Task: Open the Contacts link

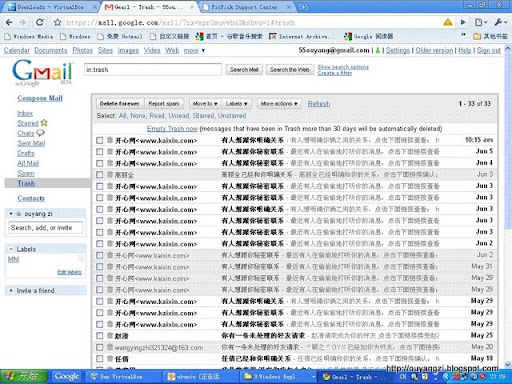Action: click(31, 198)
